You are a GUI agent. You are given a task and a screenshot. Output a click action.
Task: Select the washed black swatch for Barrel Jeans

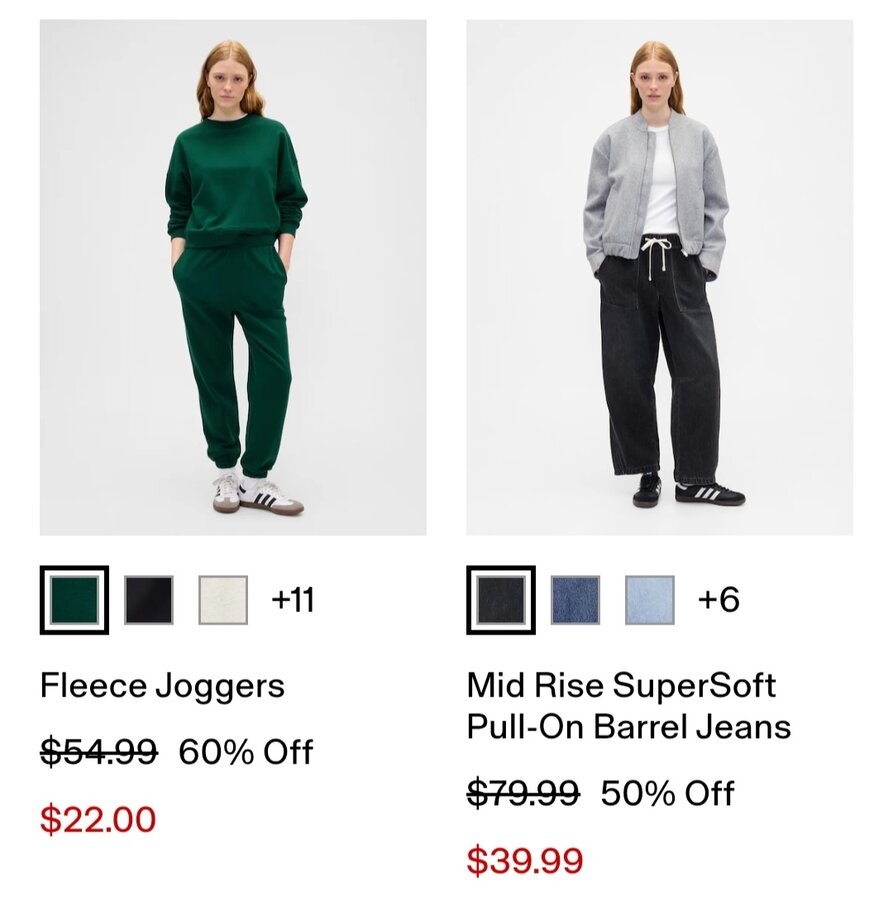pyautogui.click(x=500, y=600)
